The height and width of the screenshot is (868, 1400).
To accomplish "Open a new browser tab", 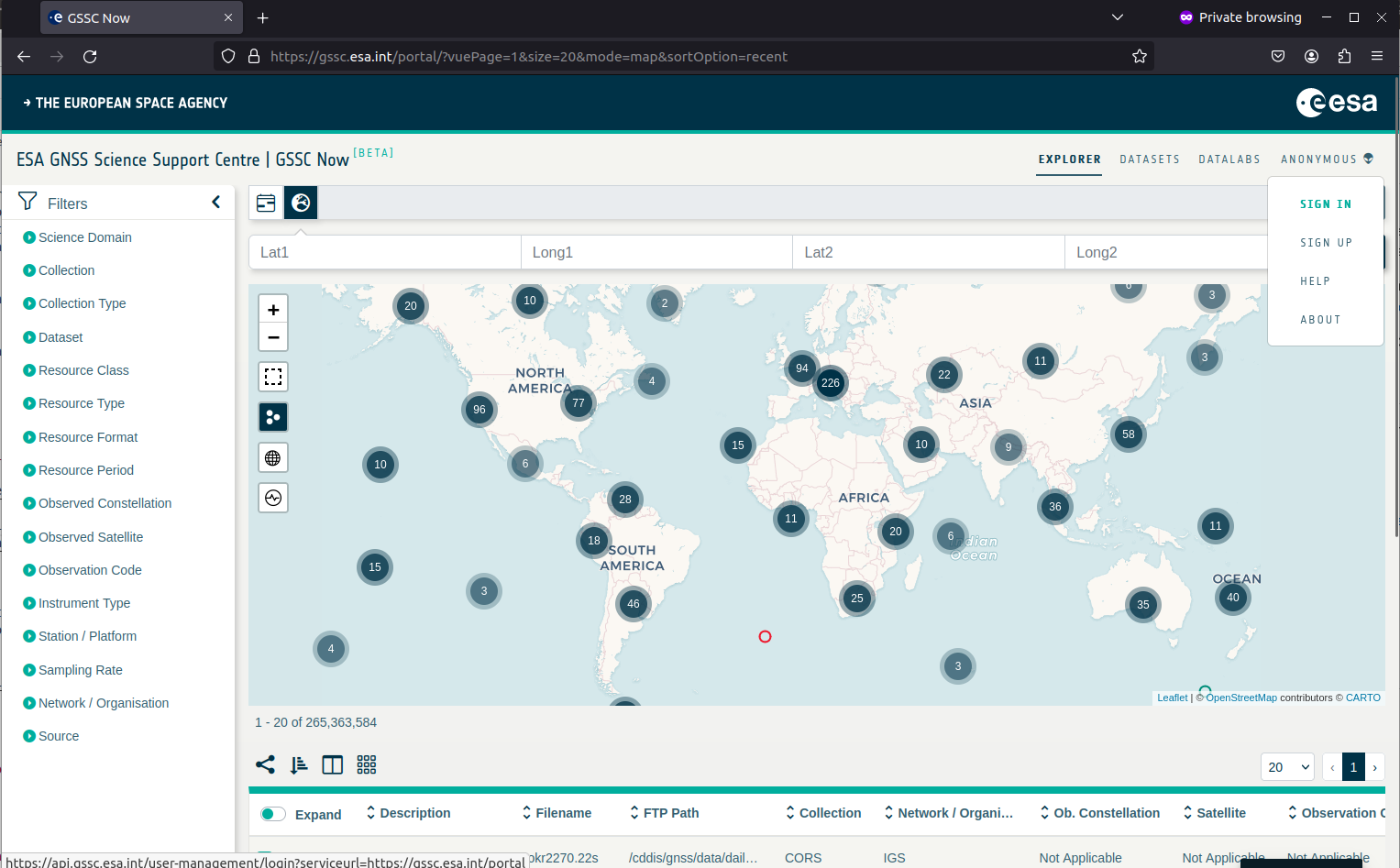I will point(263,17).
